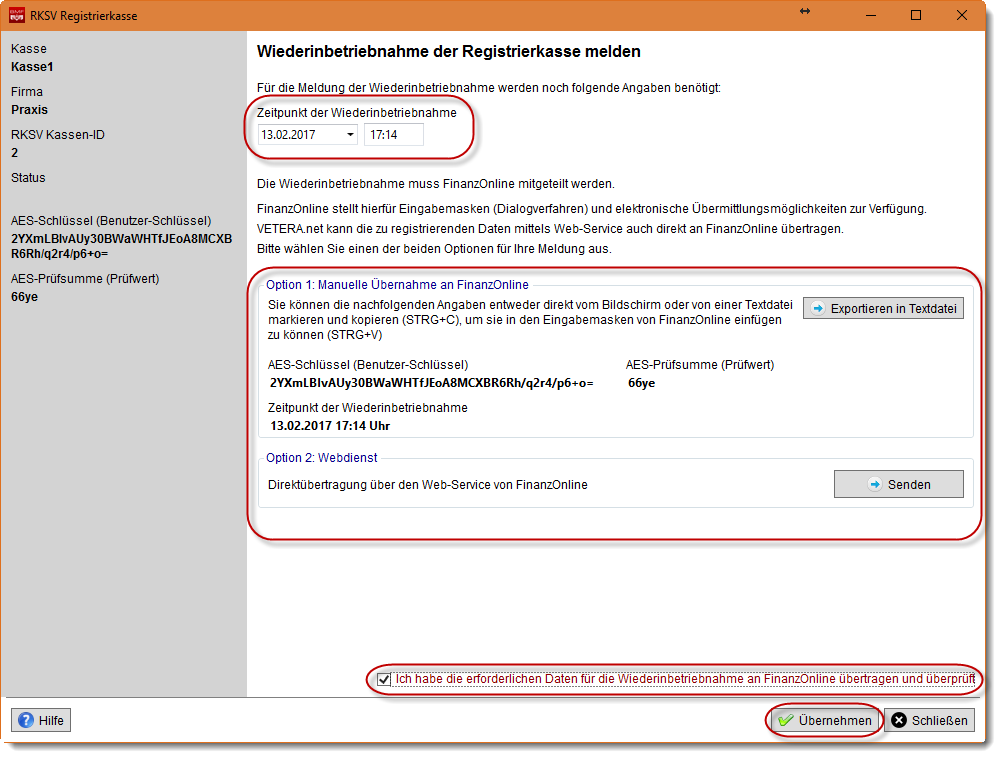Click the time field showing 17:14

[392, 135]
